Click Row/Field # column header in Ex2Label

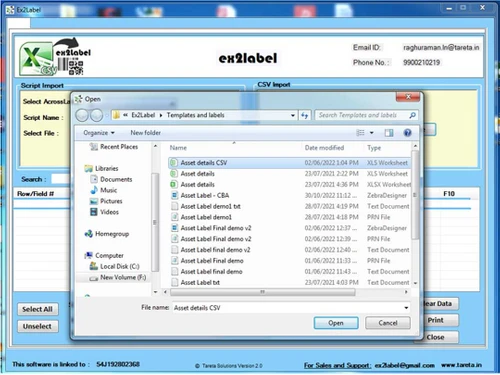[x=35, y=194]
